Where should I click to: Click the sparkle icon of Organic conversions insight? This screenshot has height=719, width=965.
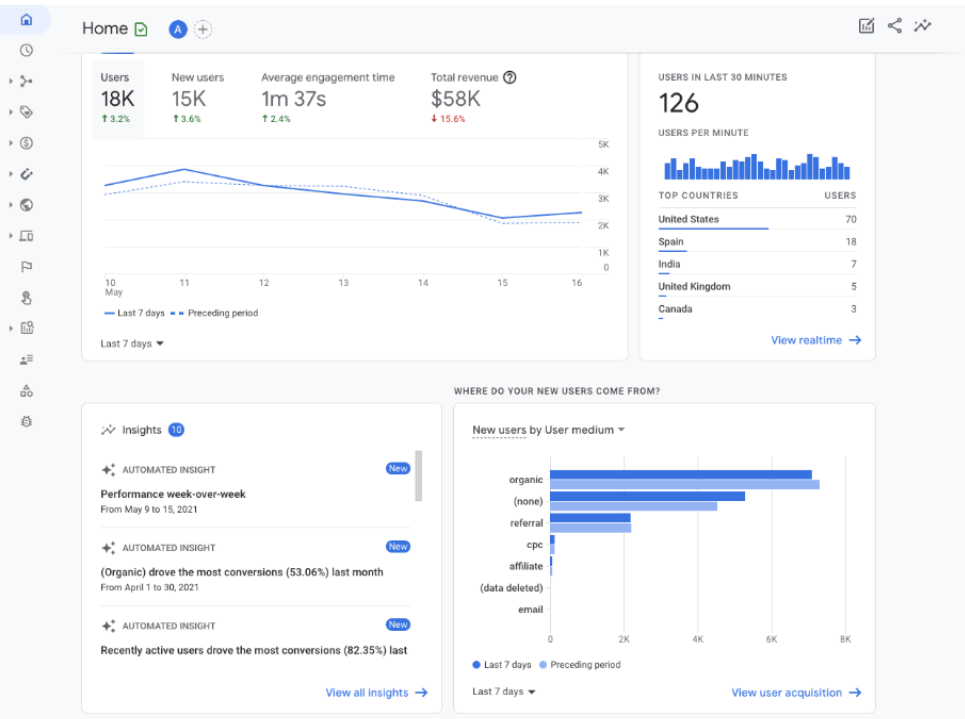coord(108,548)
